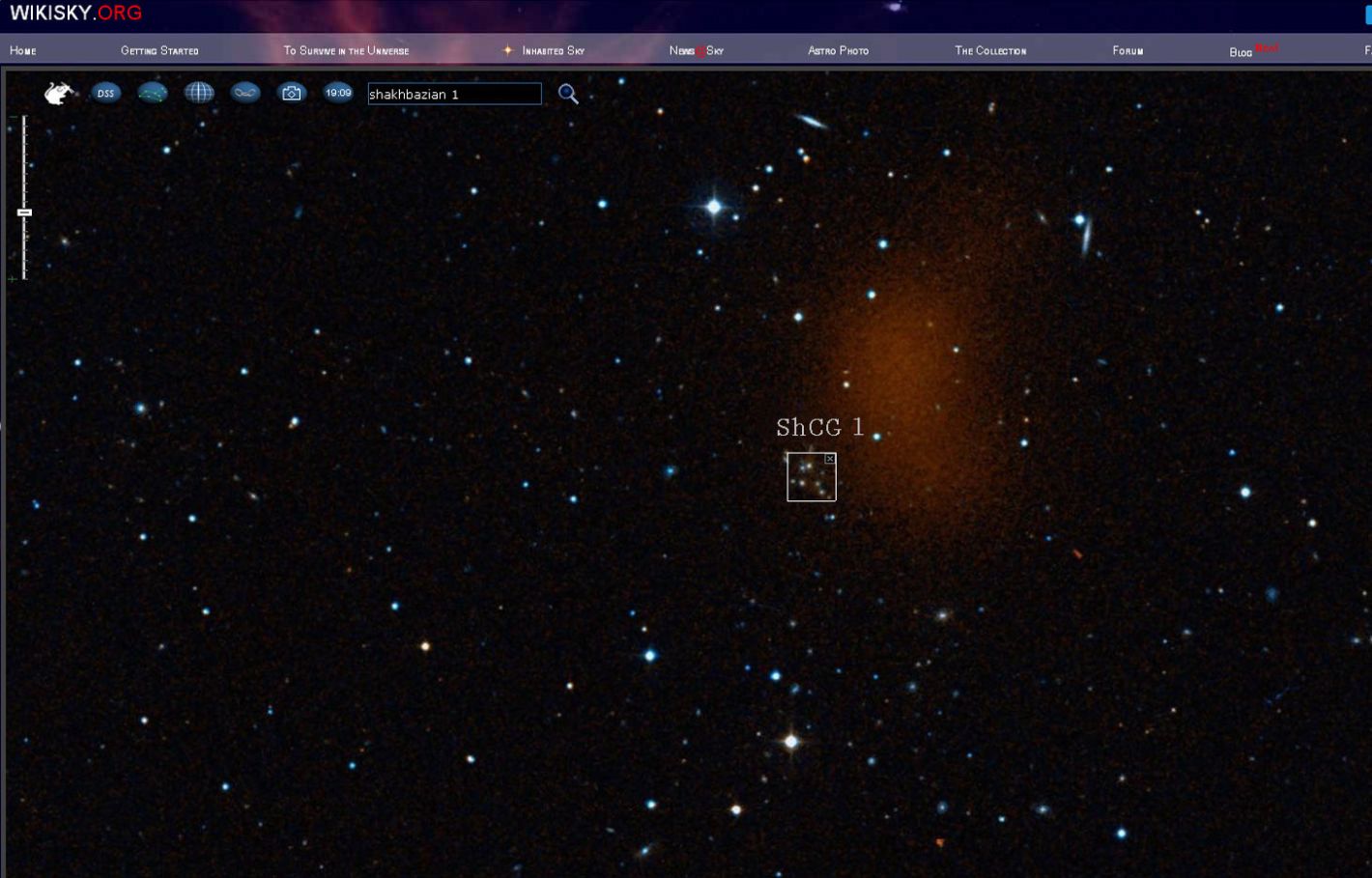This screenshot has height=878, width=1372.
Task: Click the white mouse mascot icon
Action: (58, 93)
